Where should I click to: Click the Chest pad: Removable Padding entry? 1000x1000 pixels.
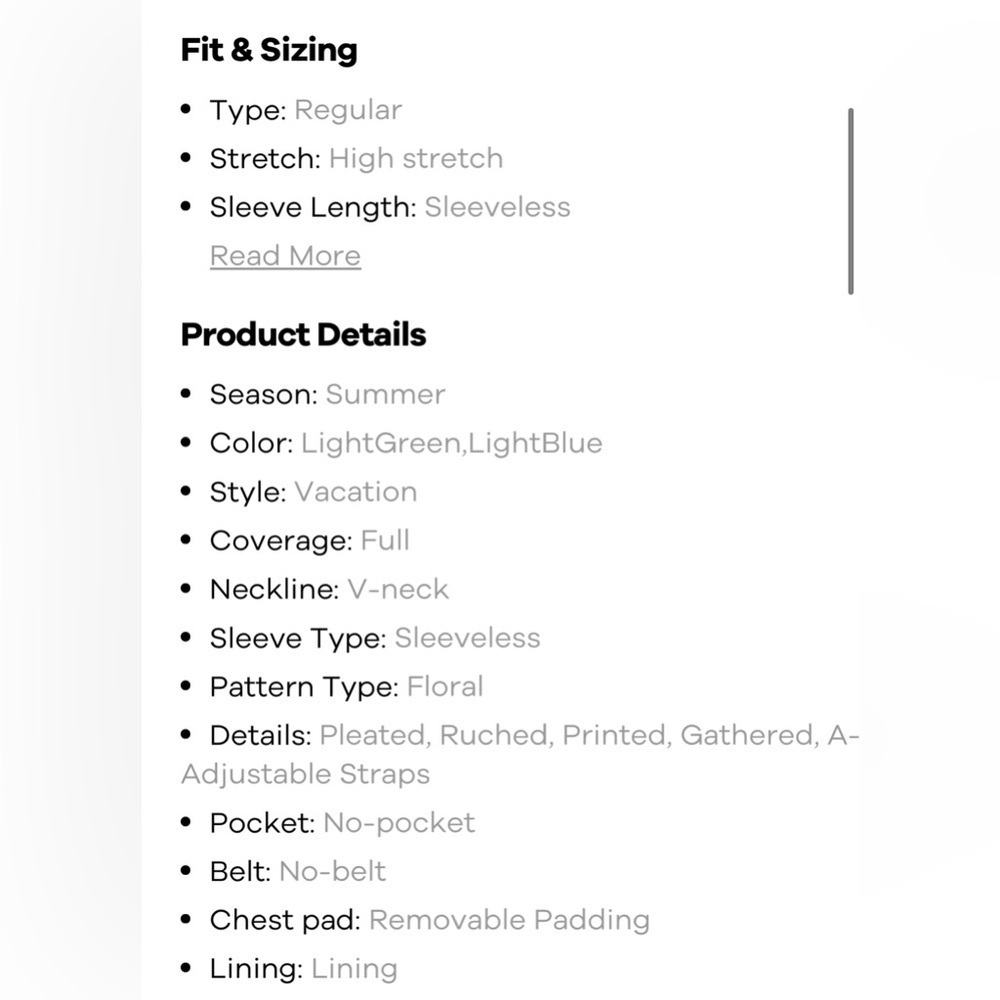coord(429,920)
